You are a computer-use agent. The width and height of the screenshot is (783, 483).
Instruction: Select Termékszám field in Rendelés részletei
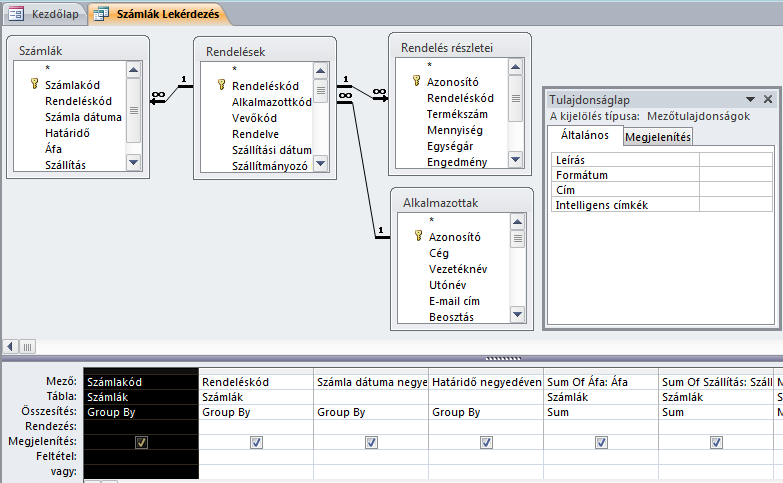coord(457,114)
